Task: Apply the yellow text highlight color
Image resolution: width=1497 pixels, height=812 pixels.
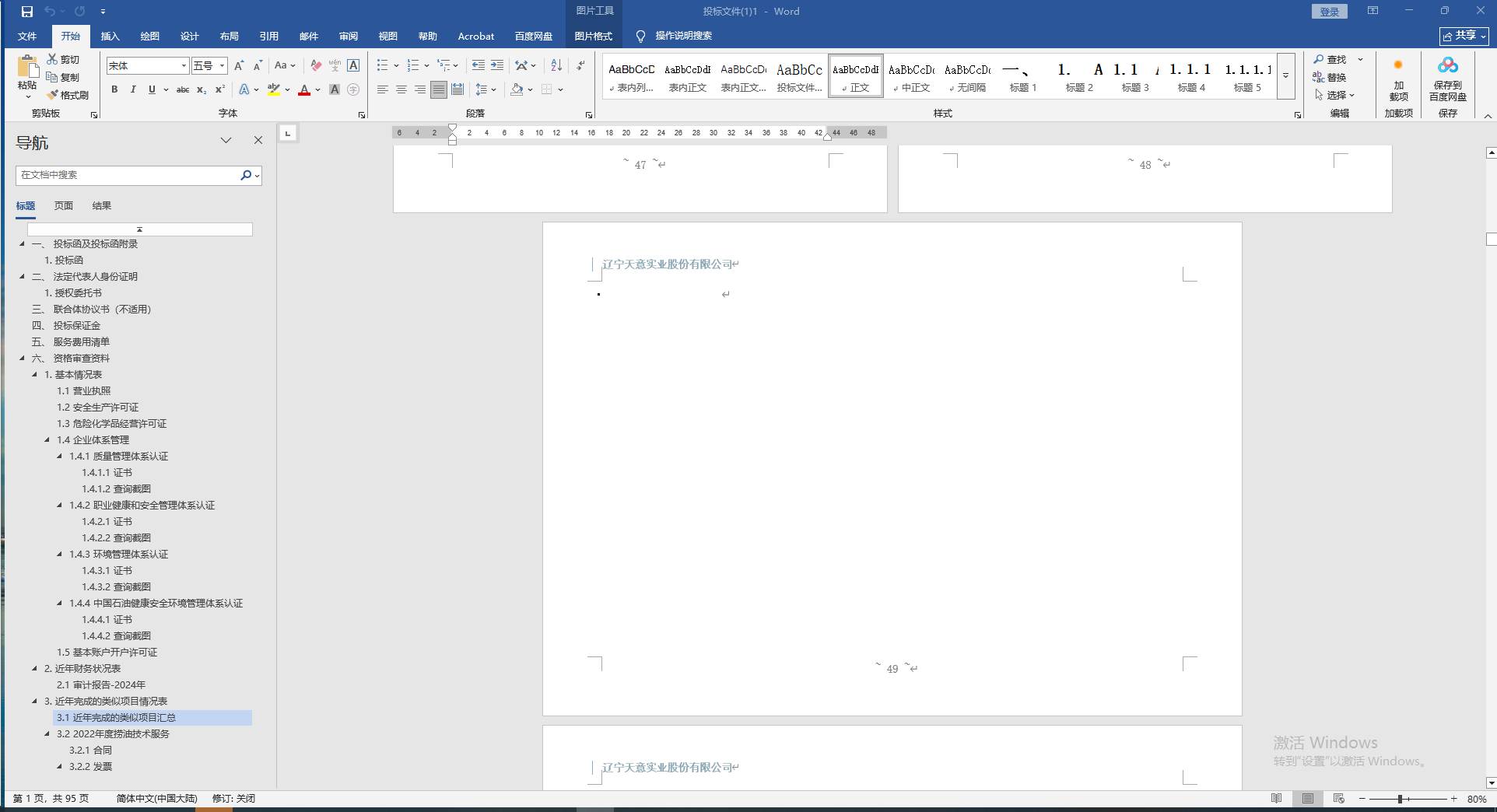Action: [x=273, y=89]
